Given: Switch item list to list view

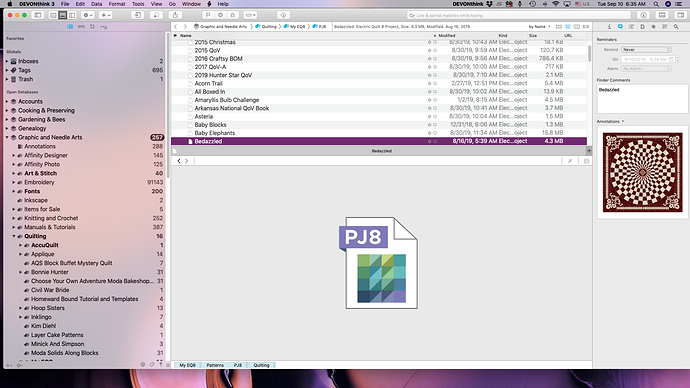Looking at the screenshot, I should (x=568, y=26).
